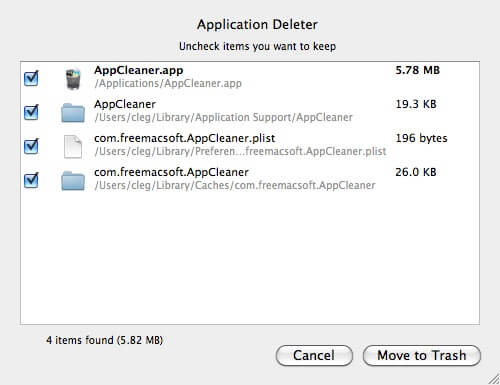Image resolution: width=500 pixels, height=385 pixels.
Task: Select the com.freemacsoft.AppCleaner folder name
Action: coord(171,172)
